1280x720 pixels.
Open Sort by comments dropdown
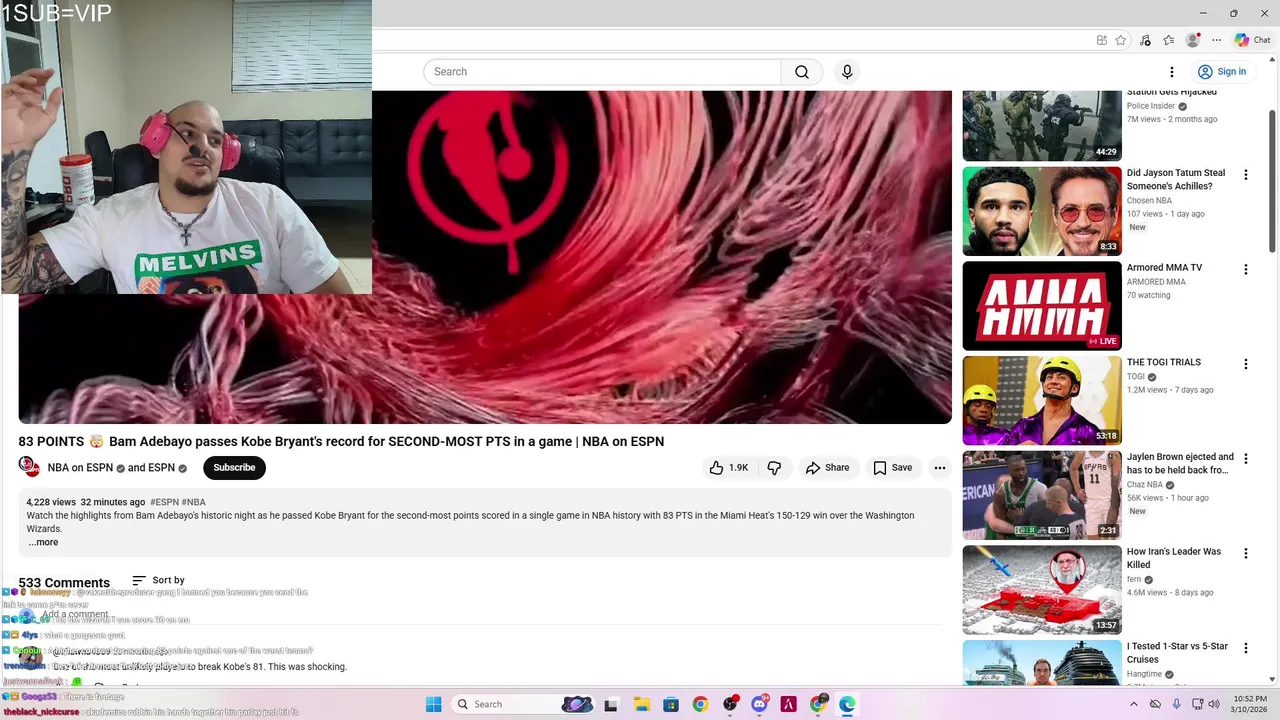click(x=158, y=580)
